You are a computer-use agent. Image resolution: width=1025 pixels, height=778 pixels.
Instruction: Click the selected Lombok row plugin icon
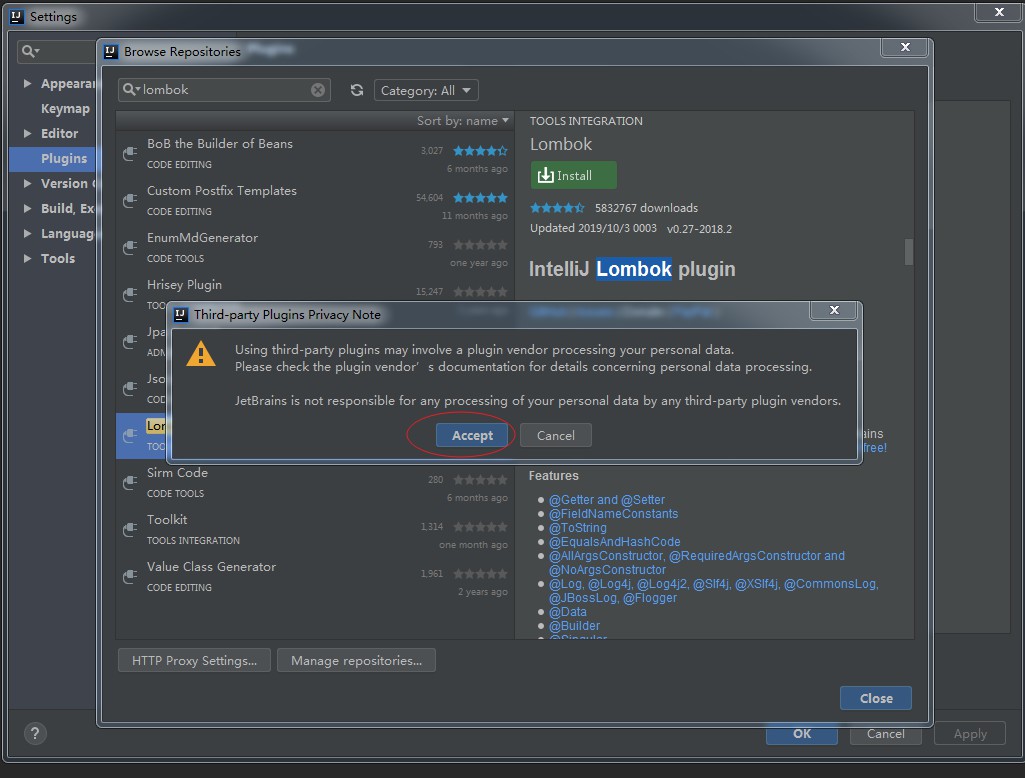130,436
